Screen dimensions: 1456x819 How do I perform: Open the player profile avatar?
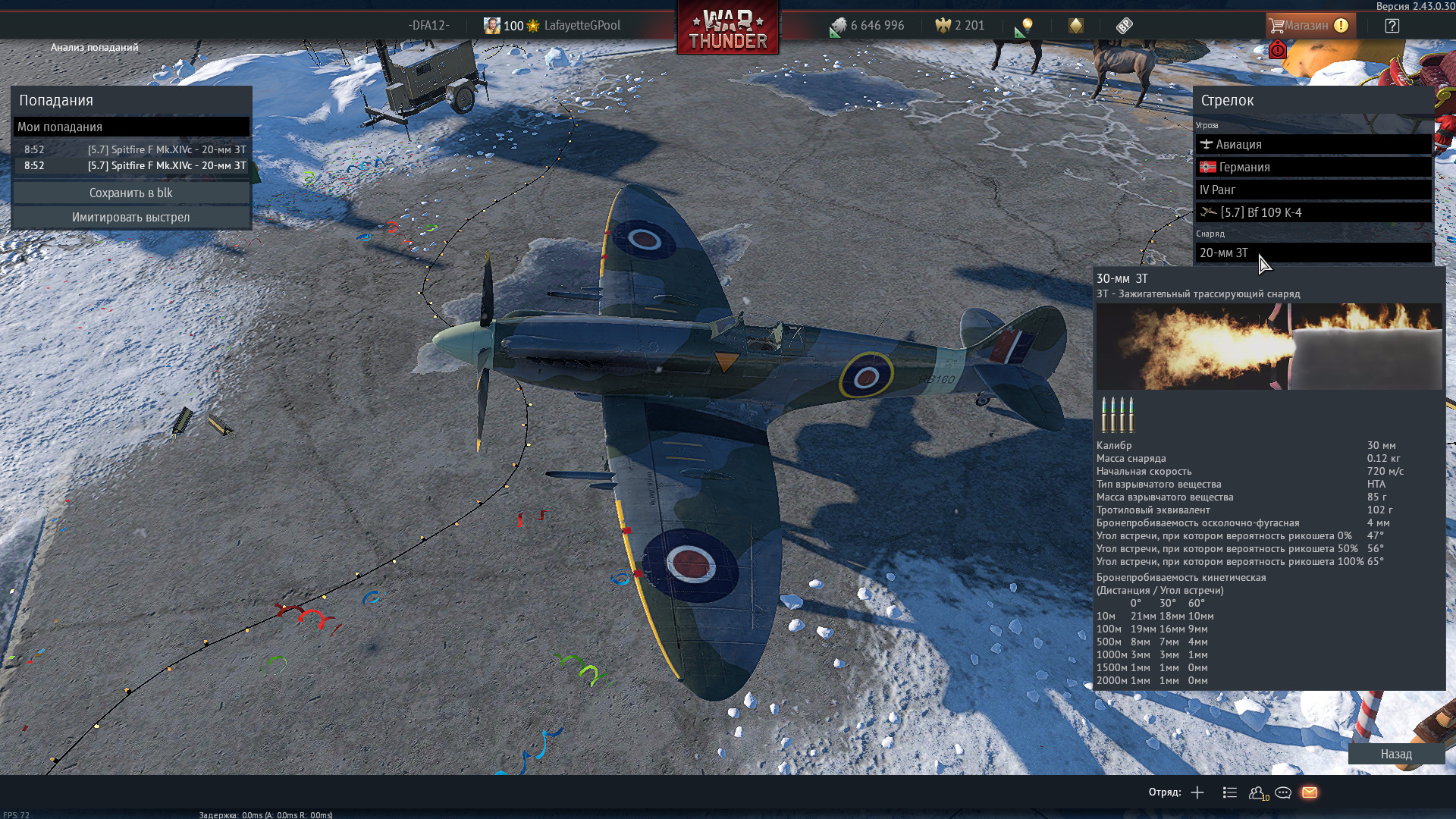(x=492, y=26)
